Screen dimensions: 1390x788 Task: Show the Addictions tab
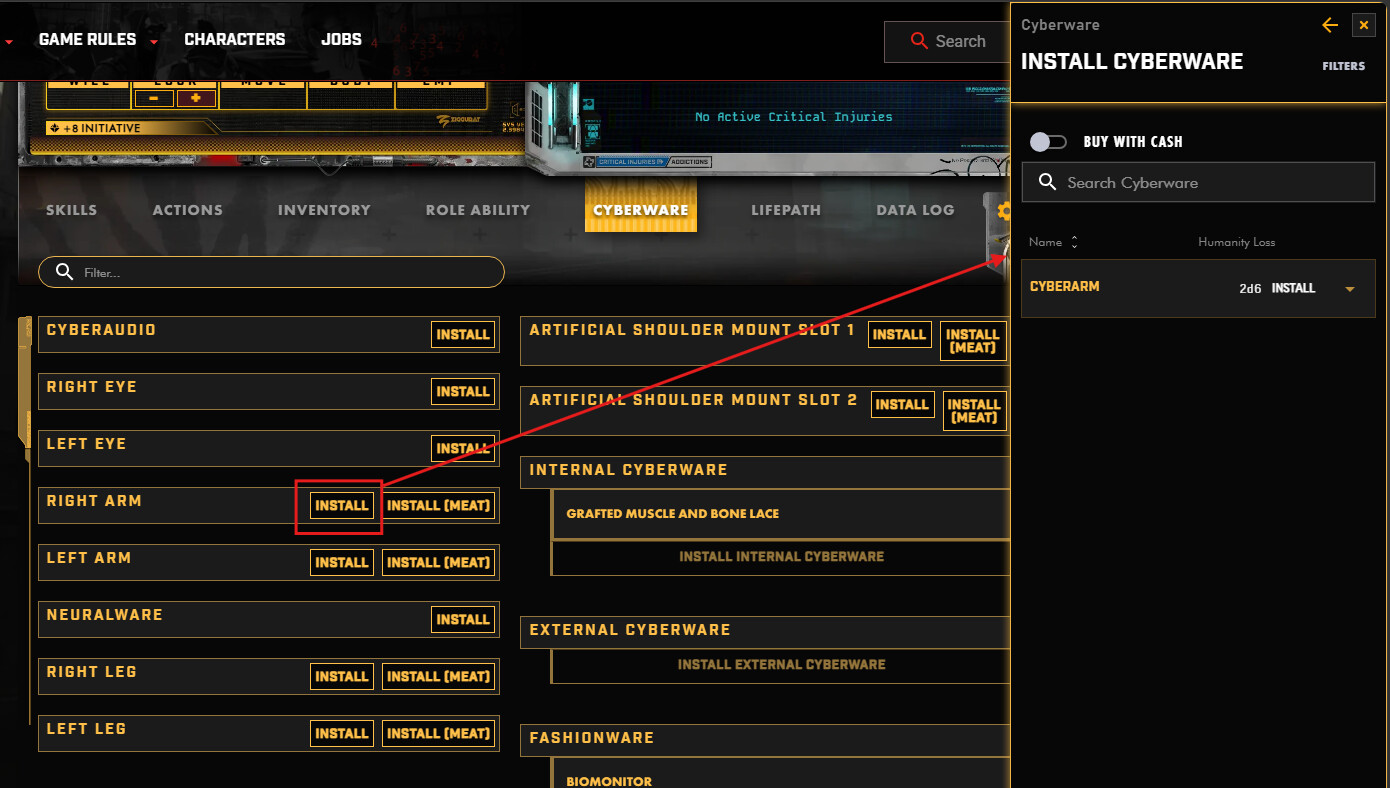[689, 161]
